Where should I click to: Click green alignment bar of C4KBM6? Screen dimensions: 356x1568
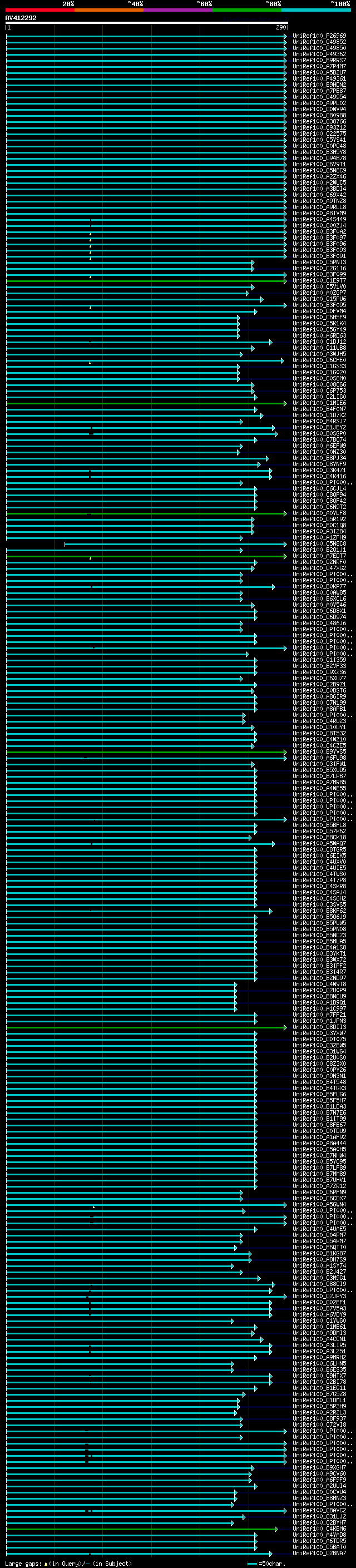point(142,1529)
